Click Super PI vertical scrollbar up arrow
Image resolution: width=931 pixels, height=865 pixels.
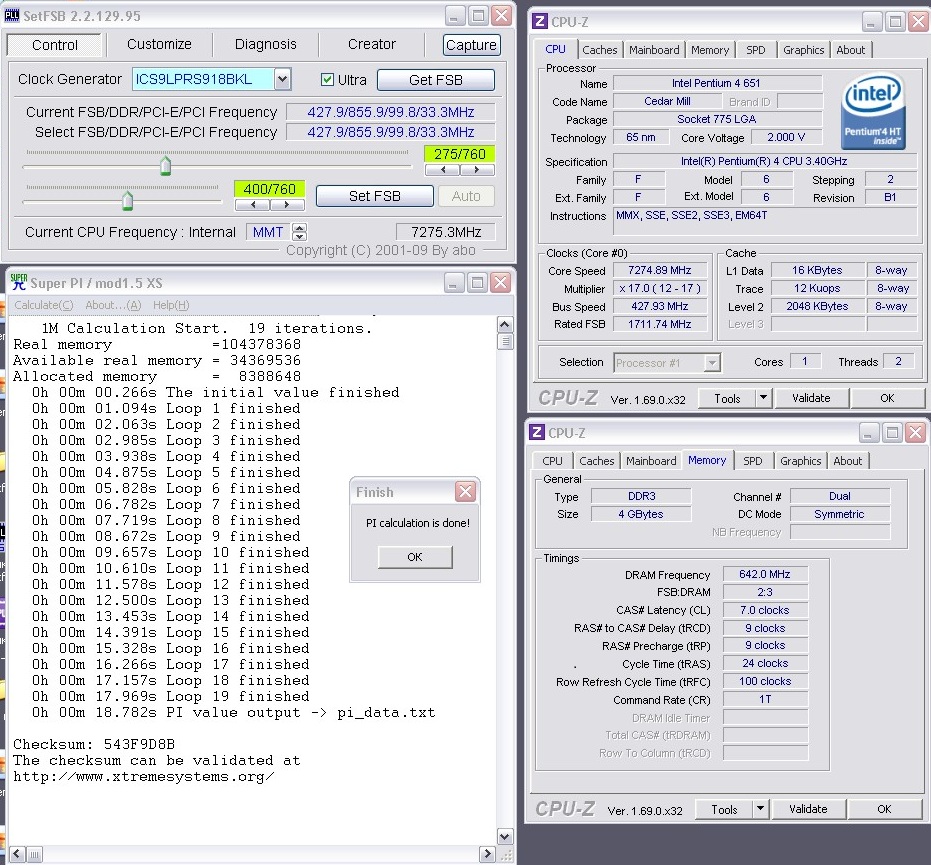click(505, 324)
